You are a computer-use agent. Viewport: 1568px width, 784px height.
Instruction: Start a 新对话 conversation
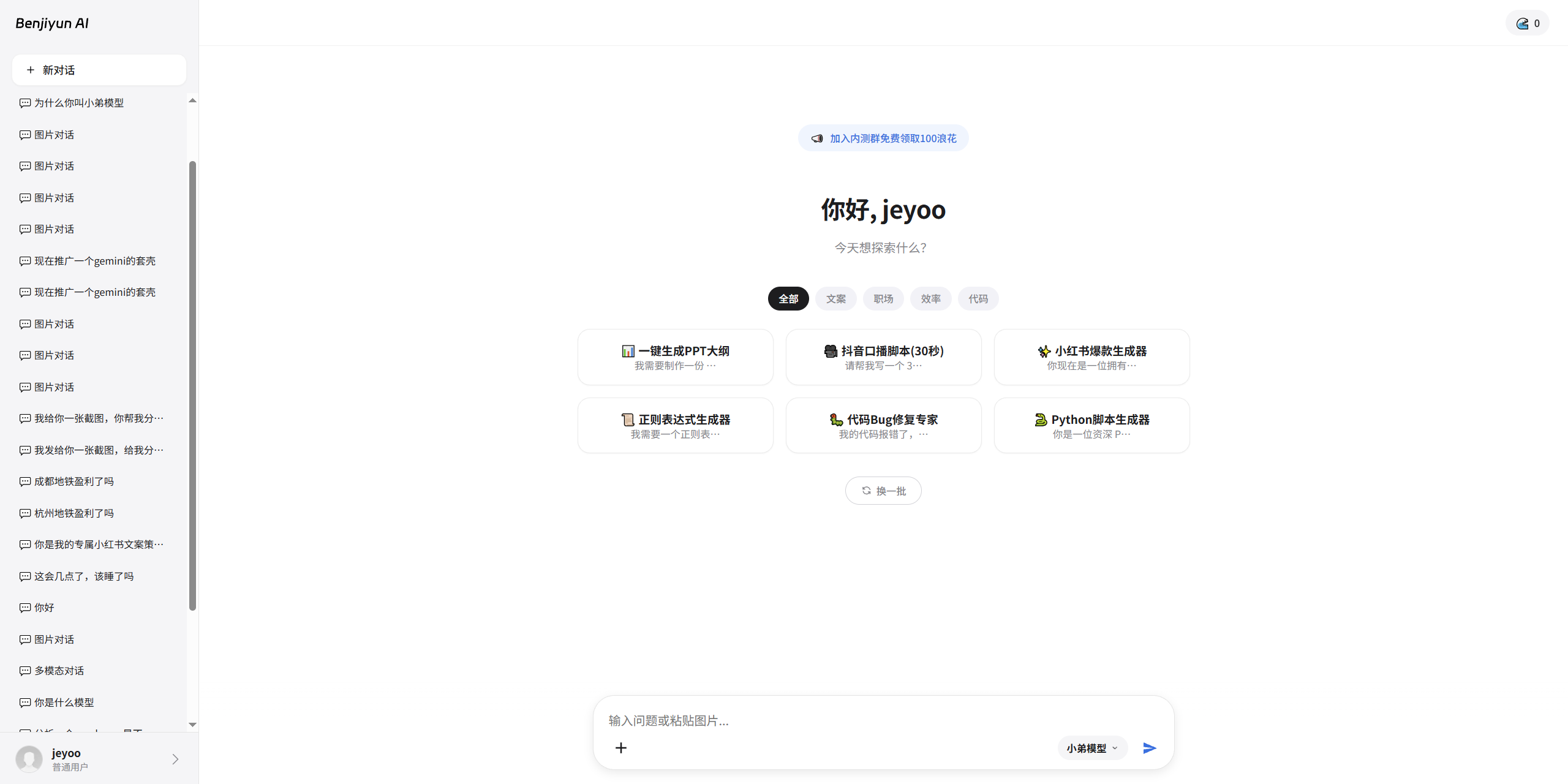[99, 69]
